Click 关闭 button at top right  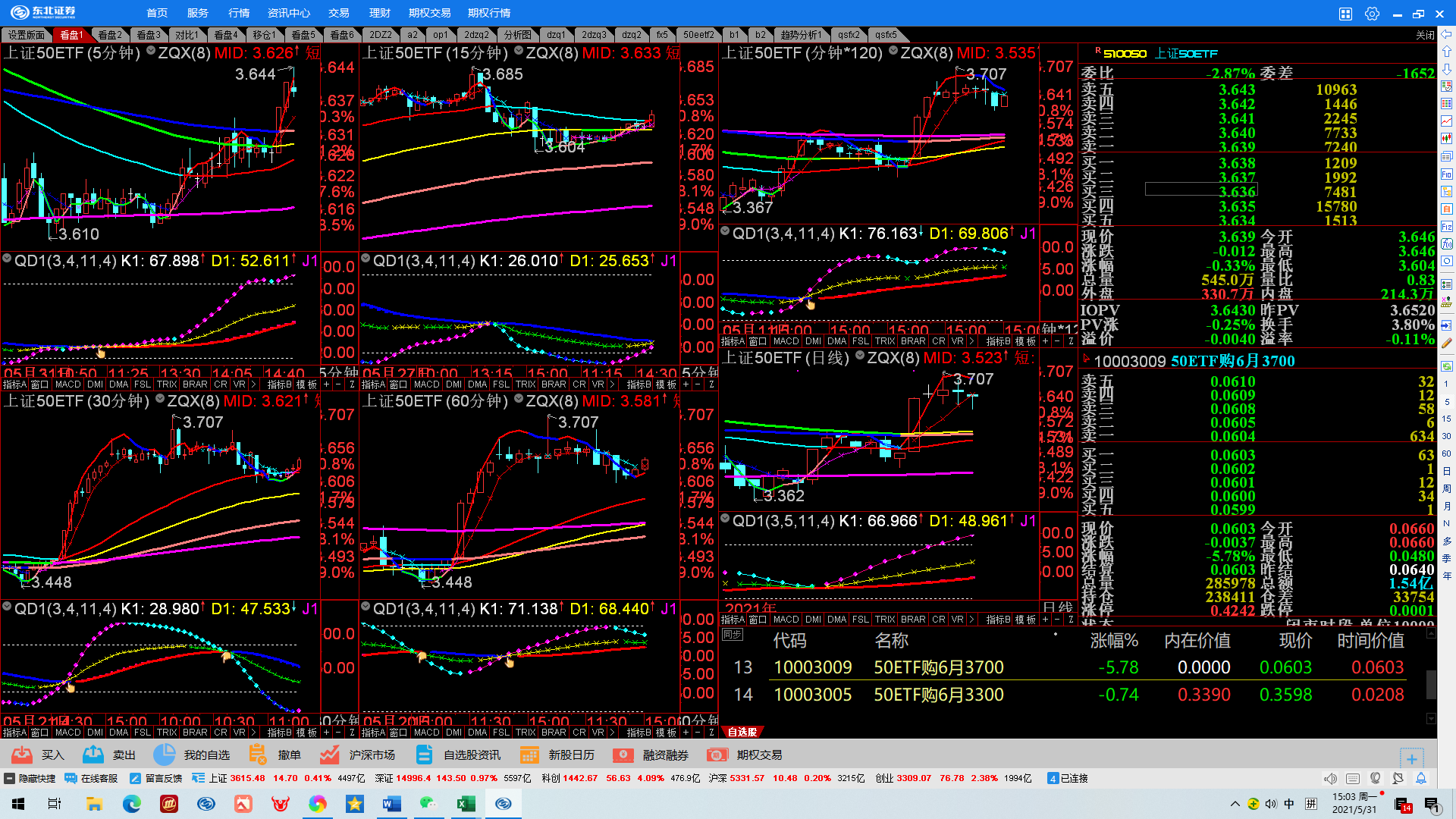click(1425, 35)
